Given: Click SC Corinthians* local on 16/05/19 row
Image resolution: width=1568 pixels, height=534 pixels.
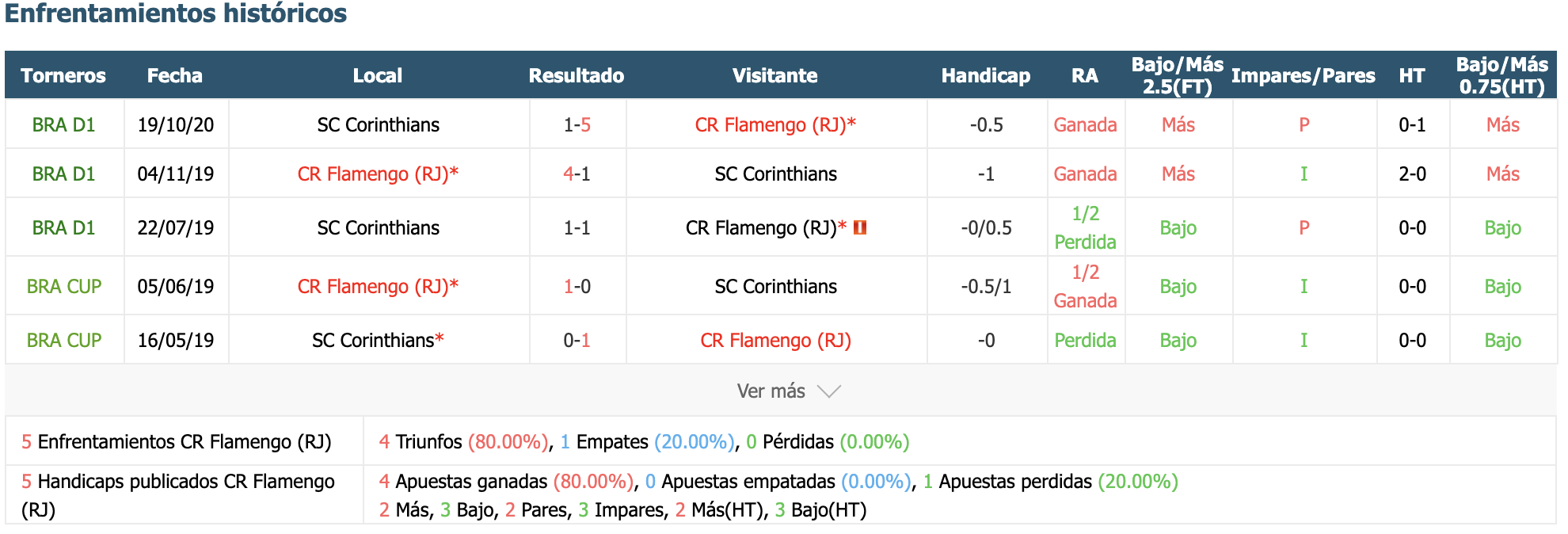Looking at the screenshot, I should click(x=378, y=340).
